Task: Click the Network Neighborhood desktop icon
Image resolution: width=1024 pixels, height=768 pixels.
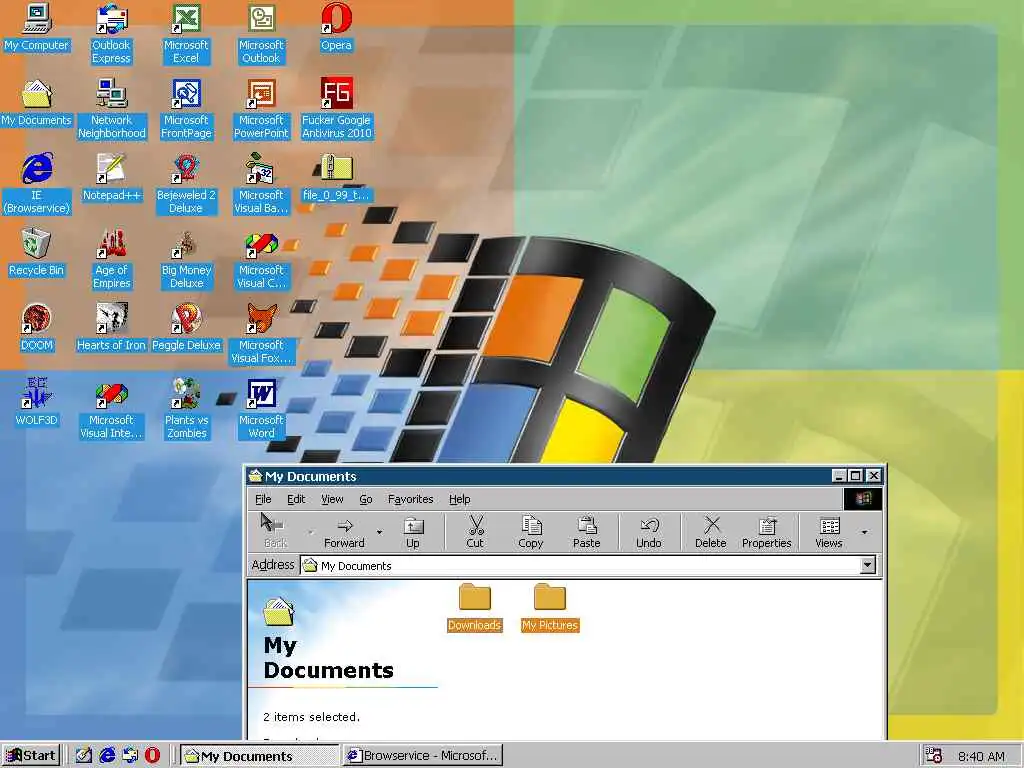Action: [x=112, y=109]
